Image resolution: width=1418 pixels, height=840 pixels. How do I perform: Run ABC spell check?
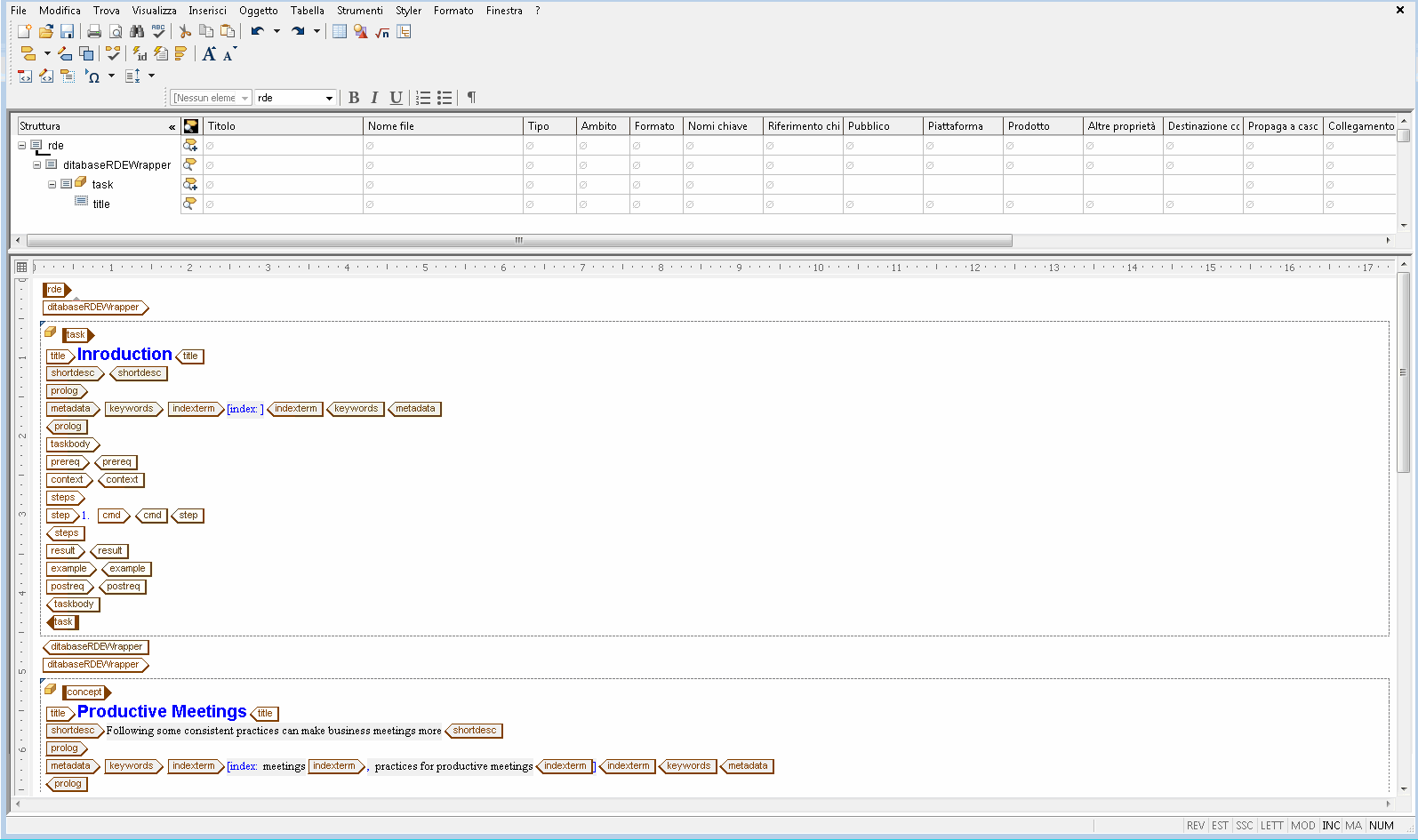pos(158,31)
